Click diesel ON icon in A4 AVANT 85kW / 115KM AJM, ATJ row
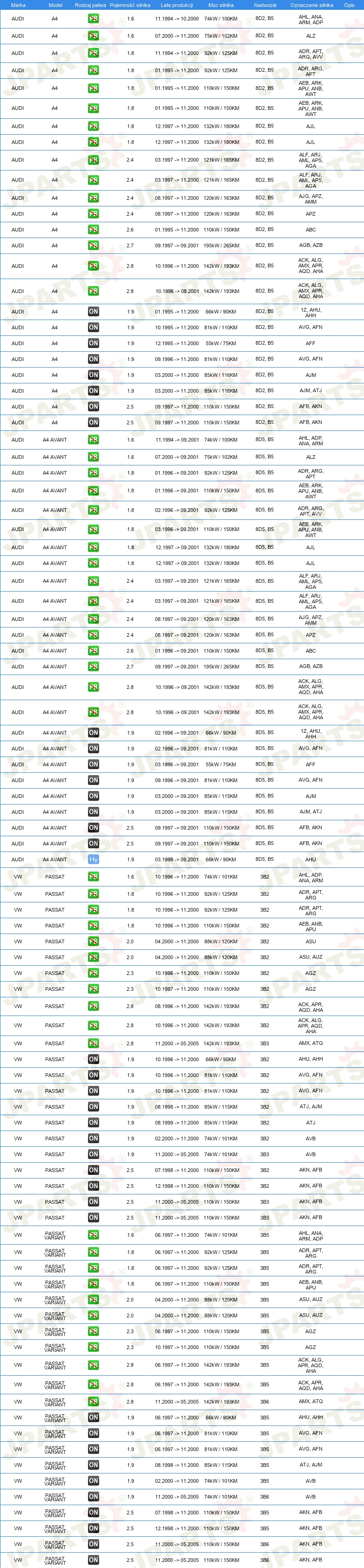Viewport: 364px width, 1568px height. point(93,812)
